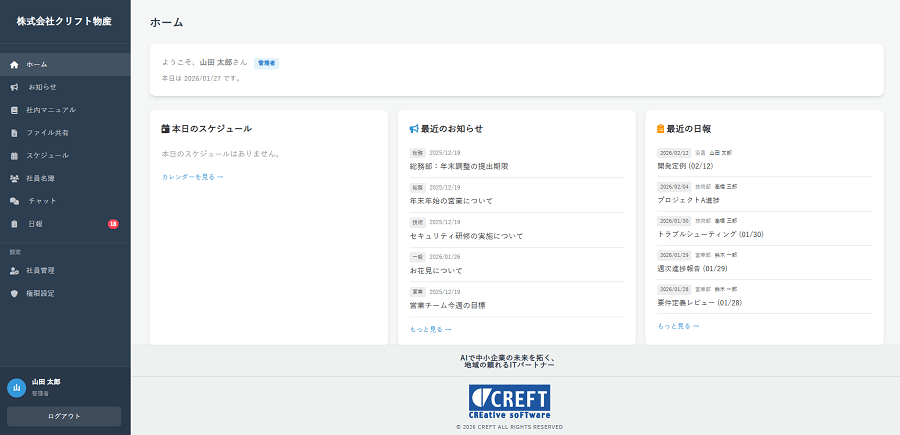
Task: Click the shield icon for 権限設定
Action: click(x=14, y=293)
